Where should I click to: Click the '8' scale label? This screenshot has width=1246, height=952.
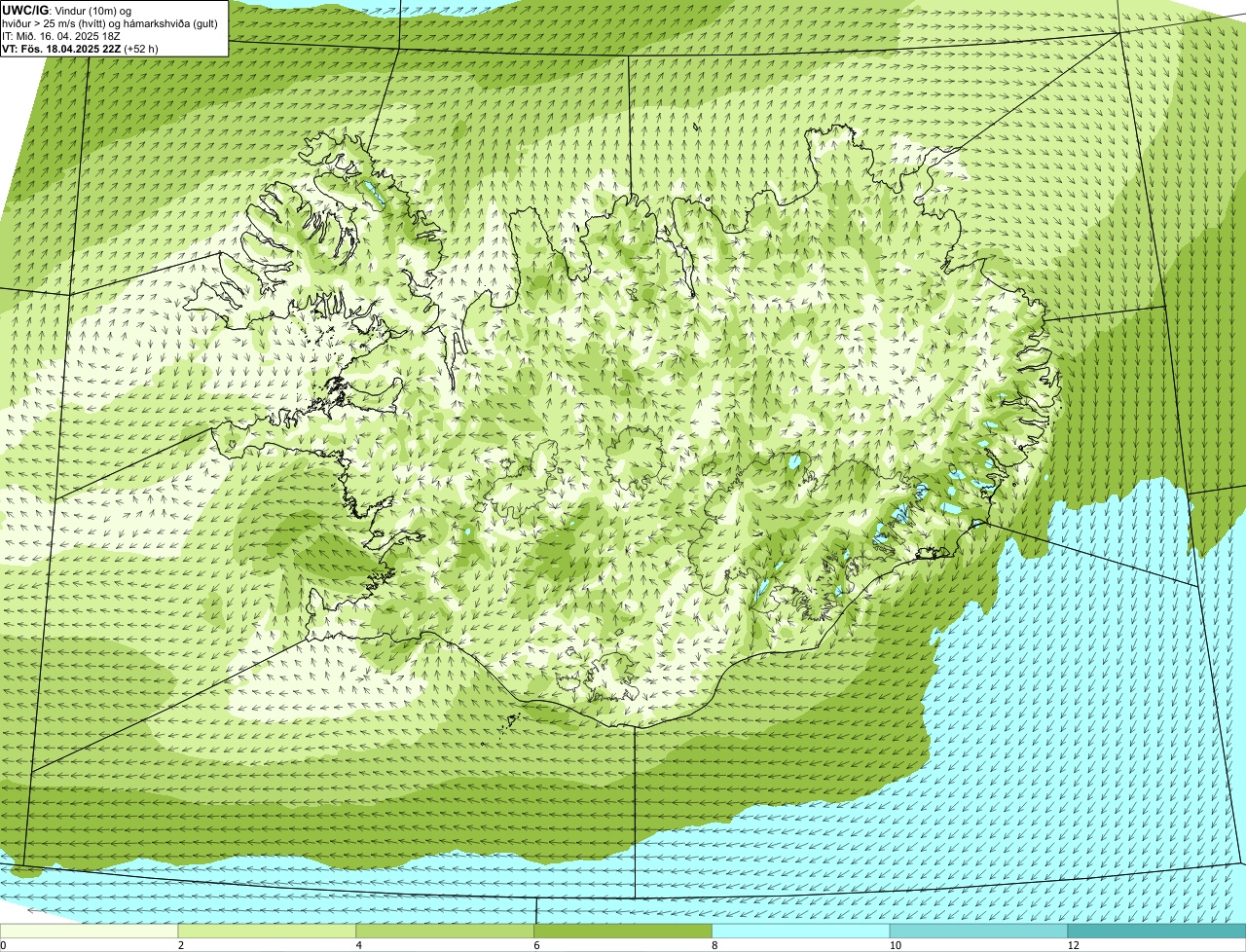click(x=715, y=945)
